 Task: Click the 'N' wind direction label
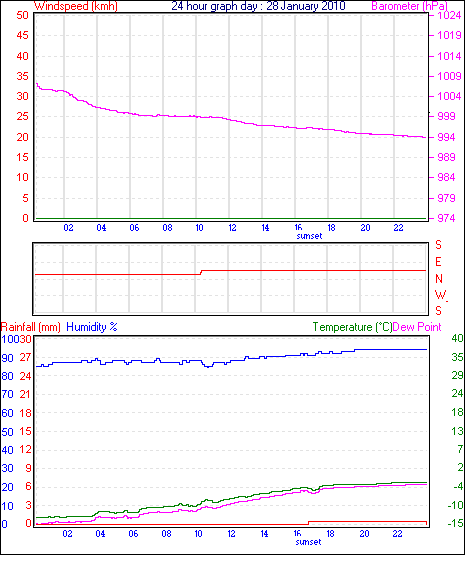(439, 279)
